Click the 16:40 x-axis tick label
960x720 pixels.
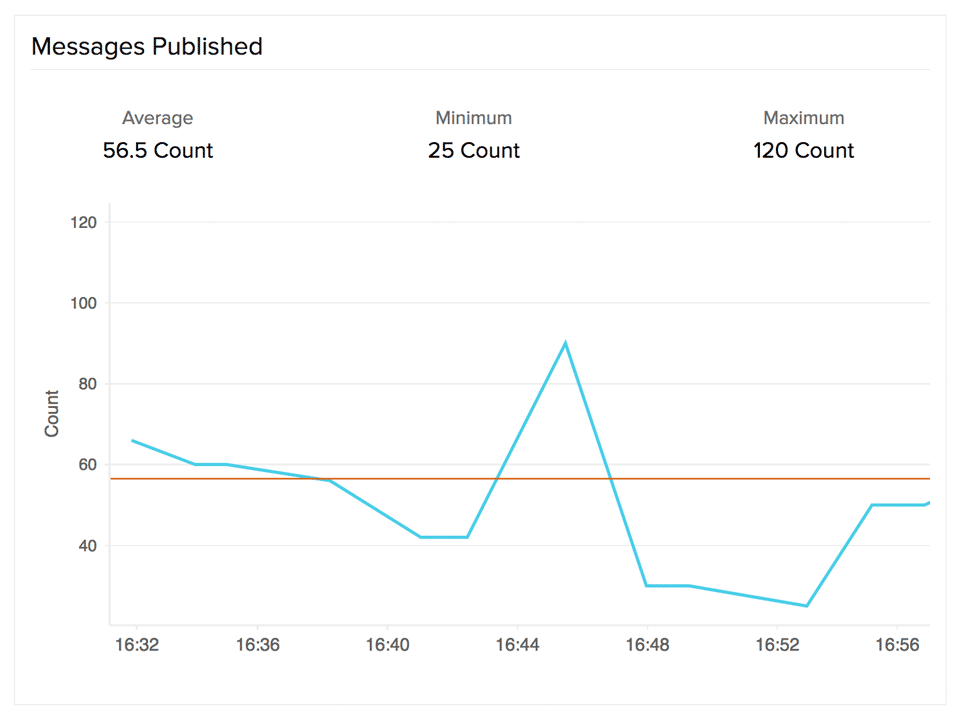[x=387, y=646]
